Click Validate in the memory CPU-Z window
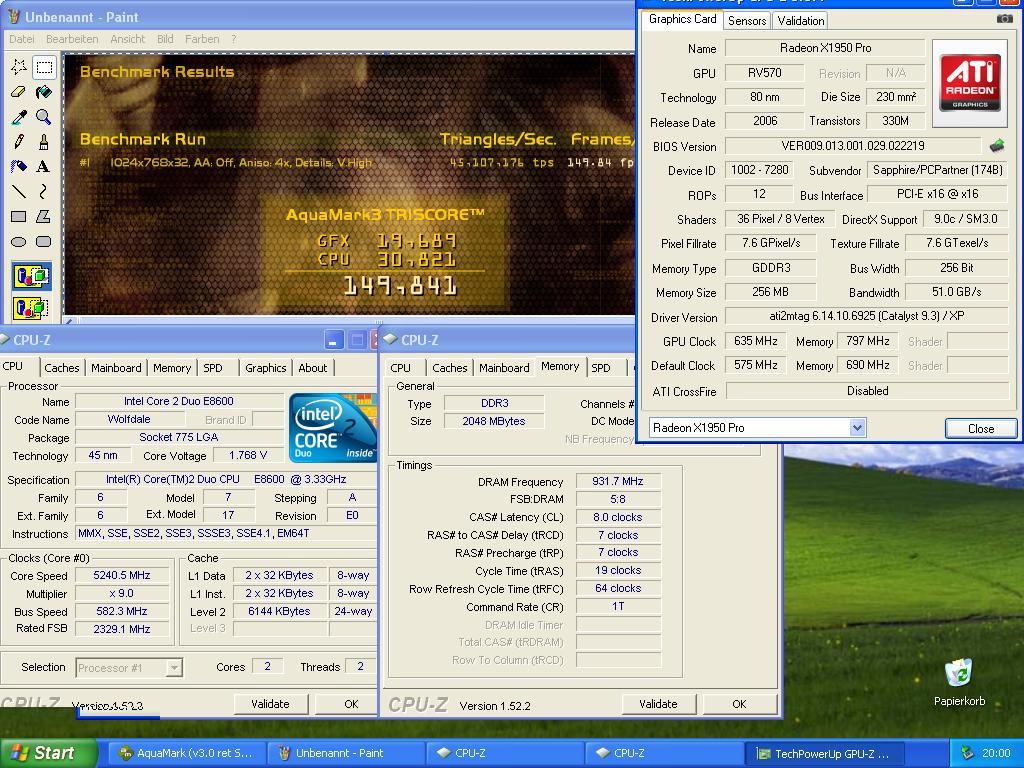This screenshot has height=768, width=1024. (658, 704)
